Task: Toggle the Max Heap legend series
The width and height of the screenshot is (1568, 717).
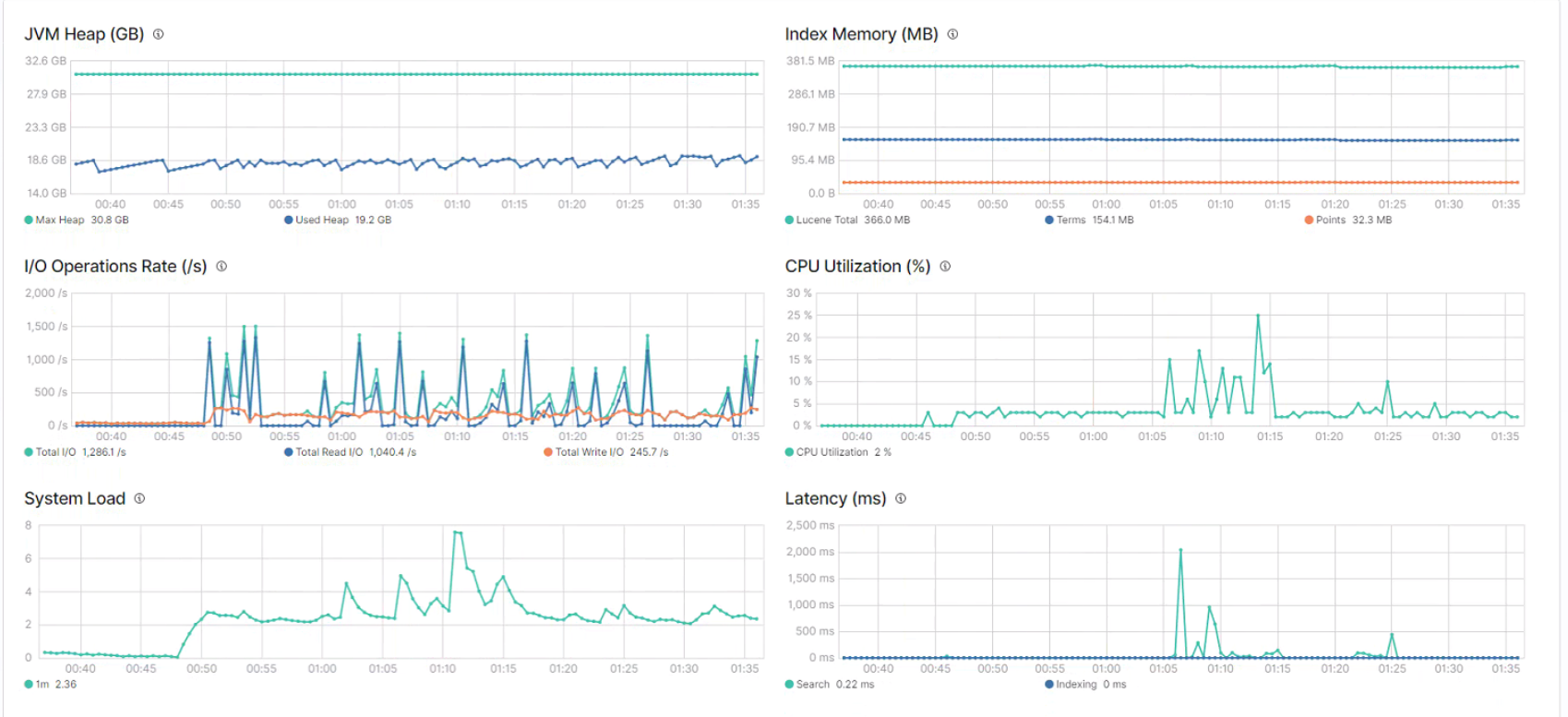Action: [54, 220]
